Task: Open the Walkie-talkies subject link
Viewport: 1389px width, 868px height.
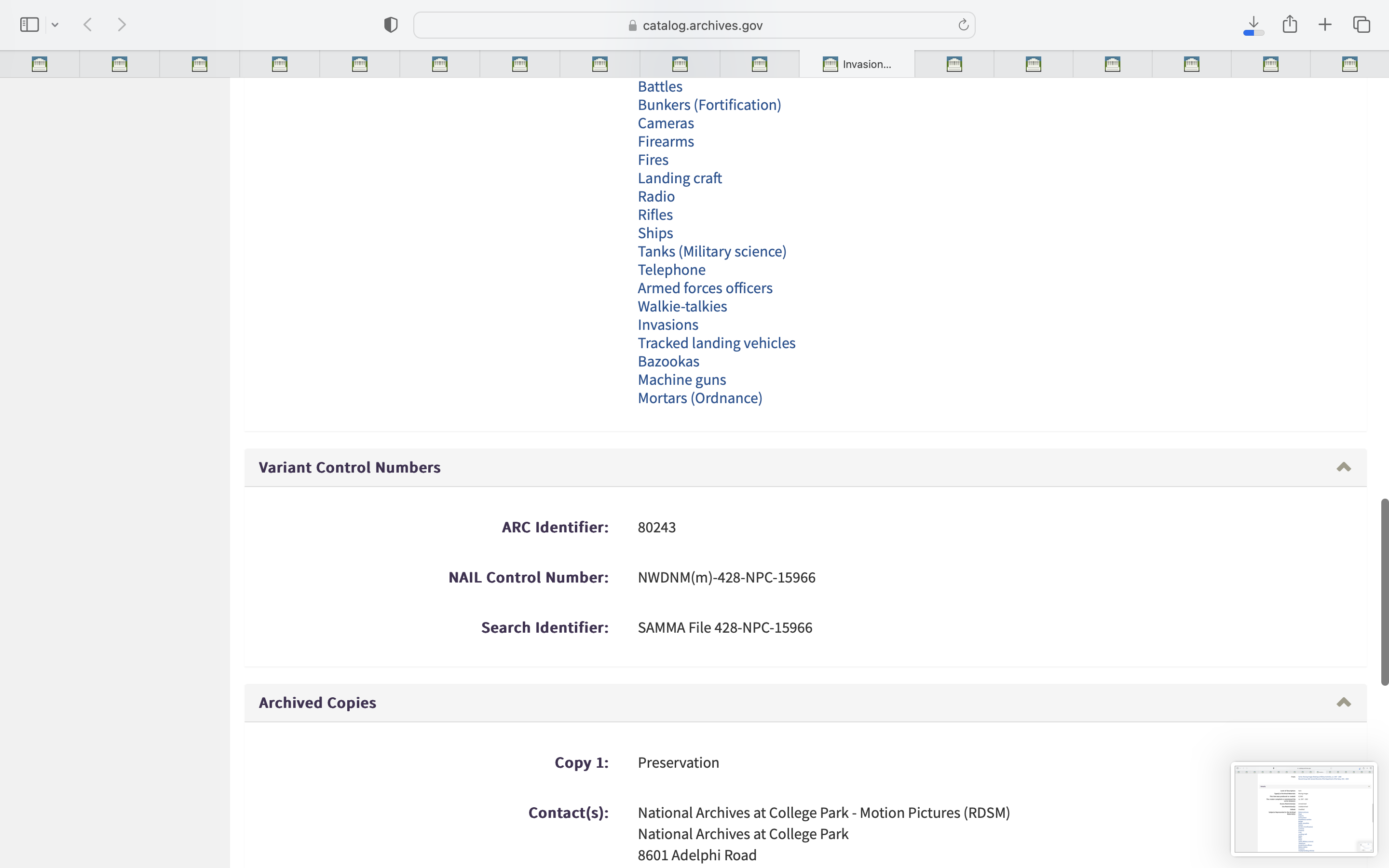Action: 682,307
